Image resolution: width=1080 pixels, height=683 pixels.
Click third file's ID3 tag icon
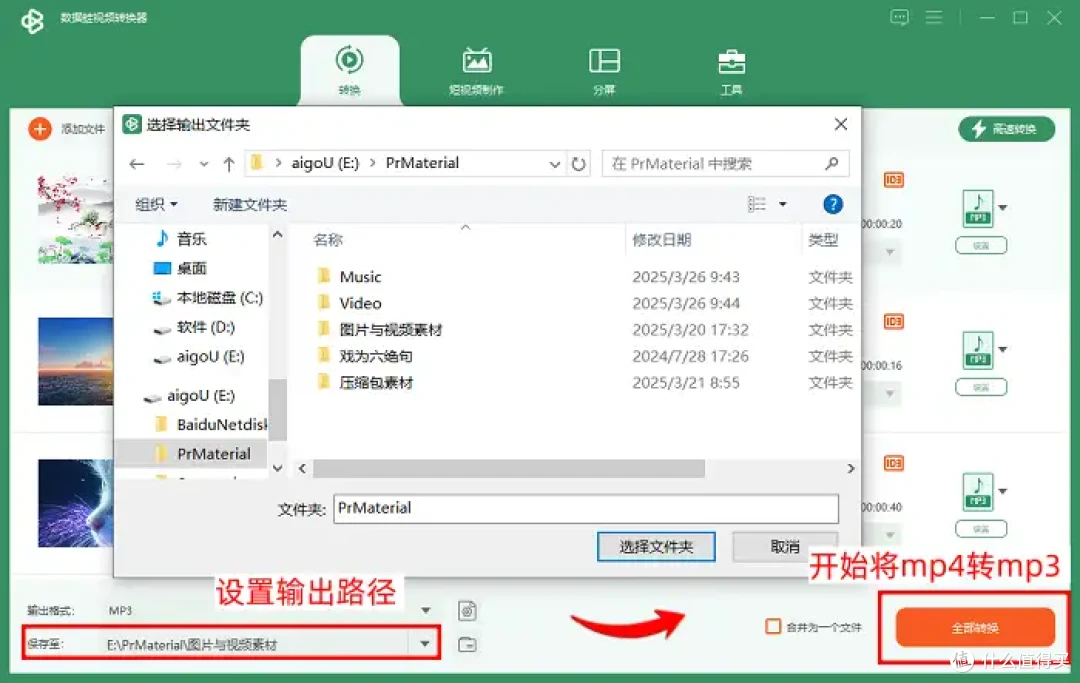pos(893,463)
